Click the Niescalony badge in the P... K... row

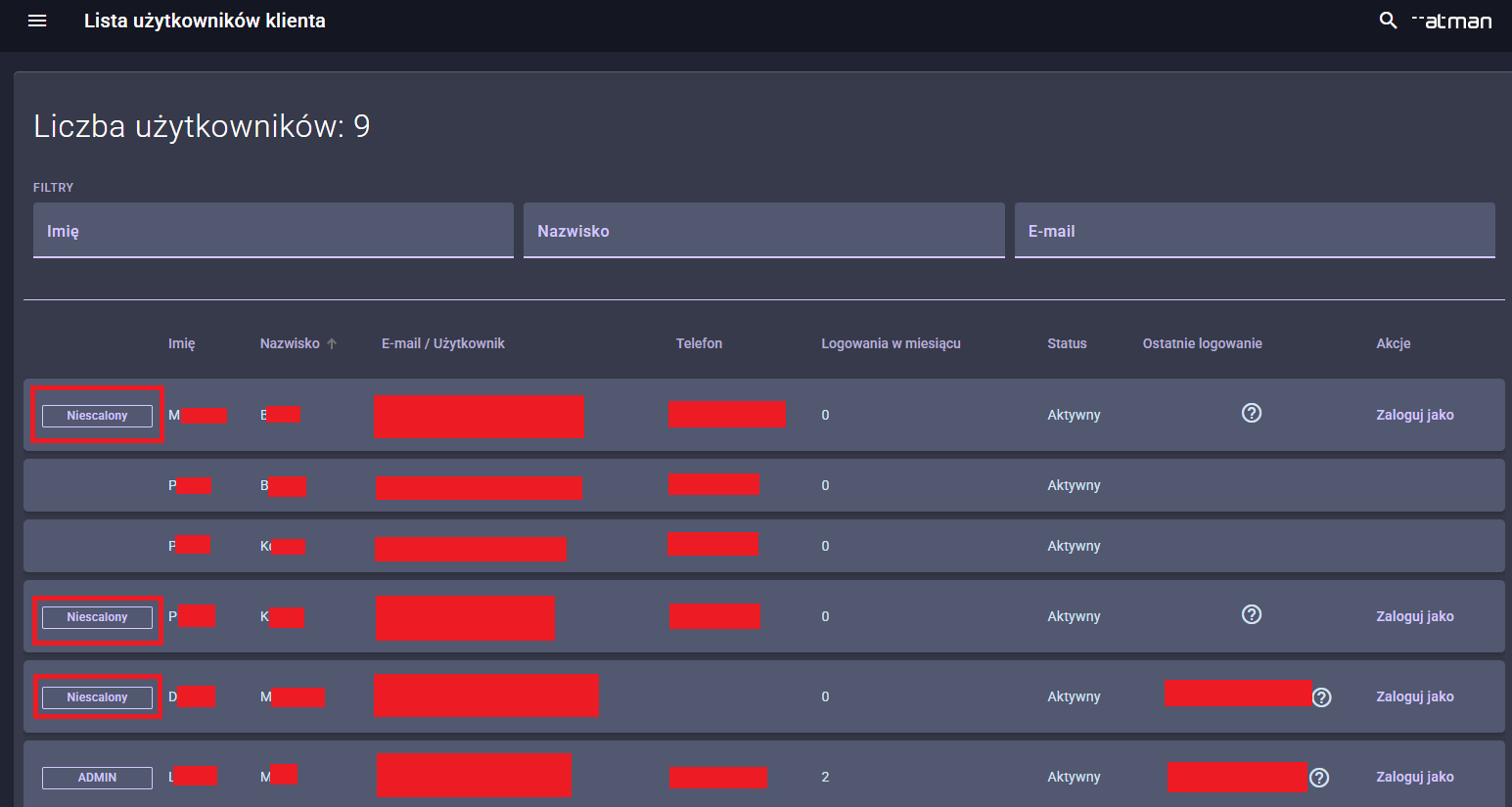click(x=97, y=617)
